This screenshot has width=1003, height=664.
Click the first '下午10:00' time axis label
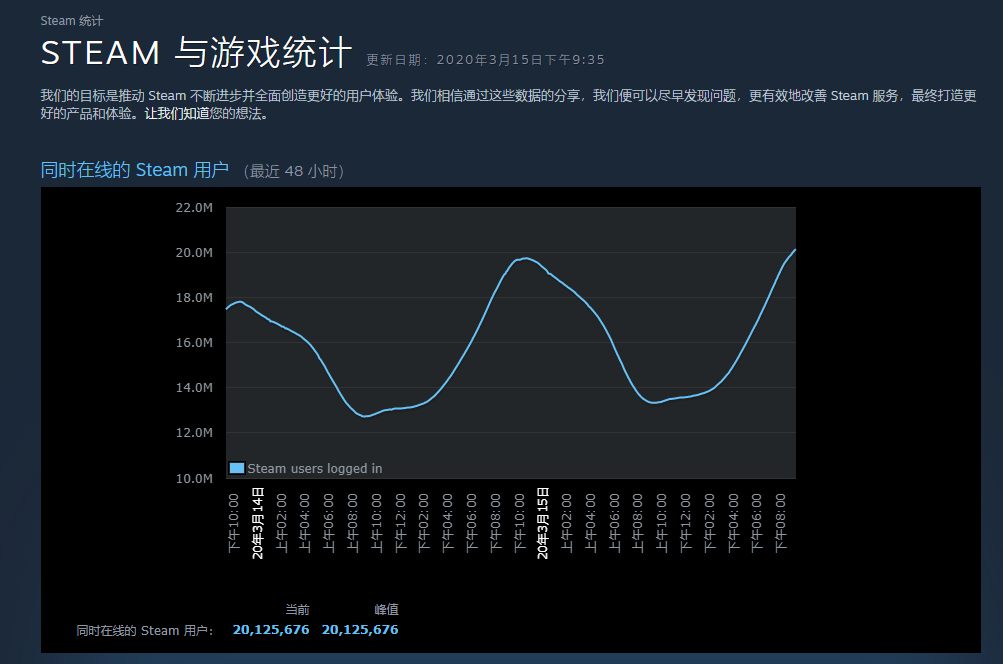coord(233,523)
